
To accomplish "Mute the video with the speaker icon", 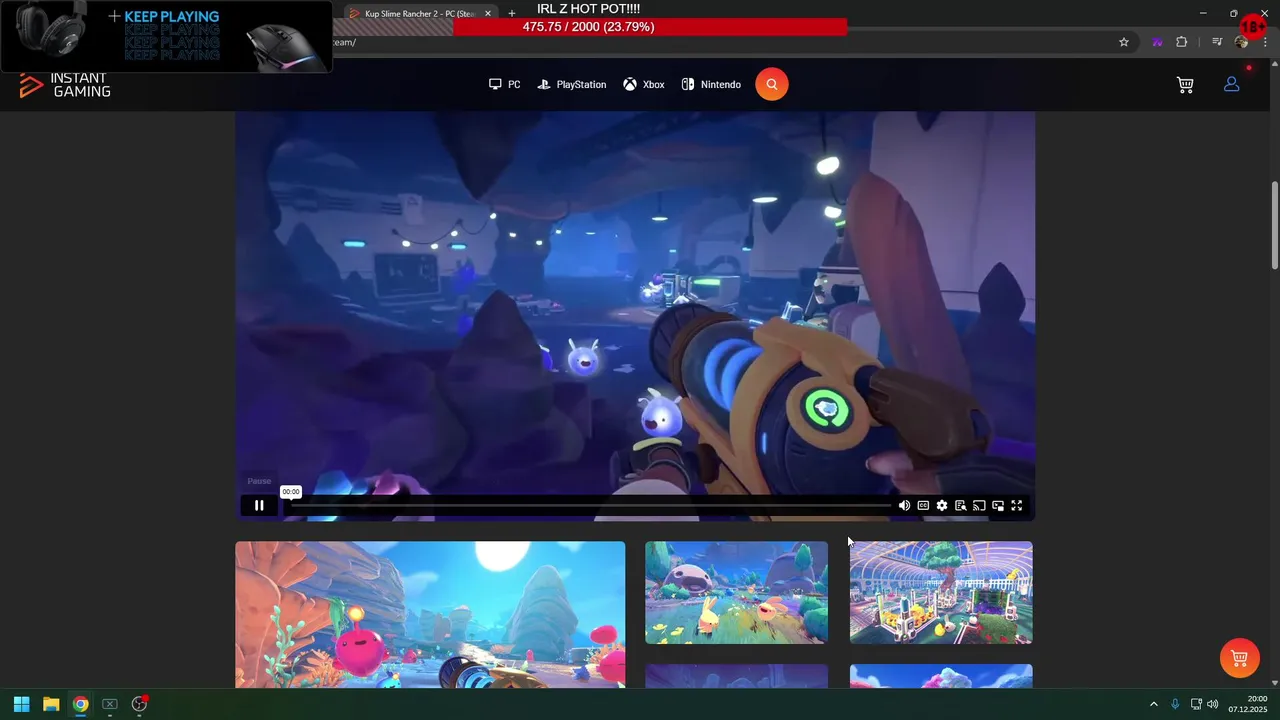I will coord(904,505).
